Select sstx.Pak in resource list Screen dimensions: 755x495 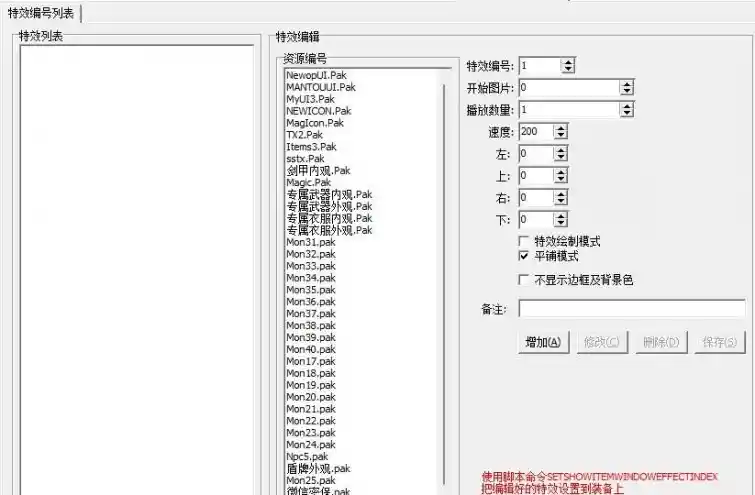[x=305, y=158]
